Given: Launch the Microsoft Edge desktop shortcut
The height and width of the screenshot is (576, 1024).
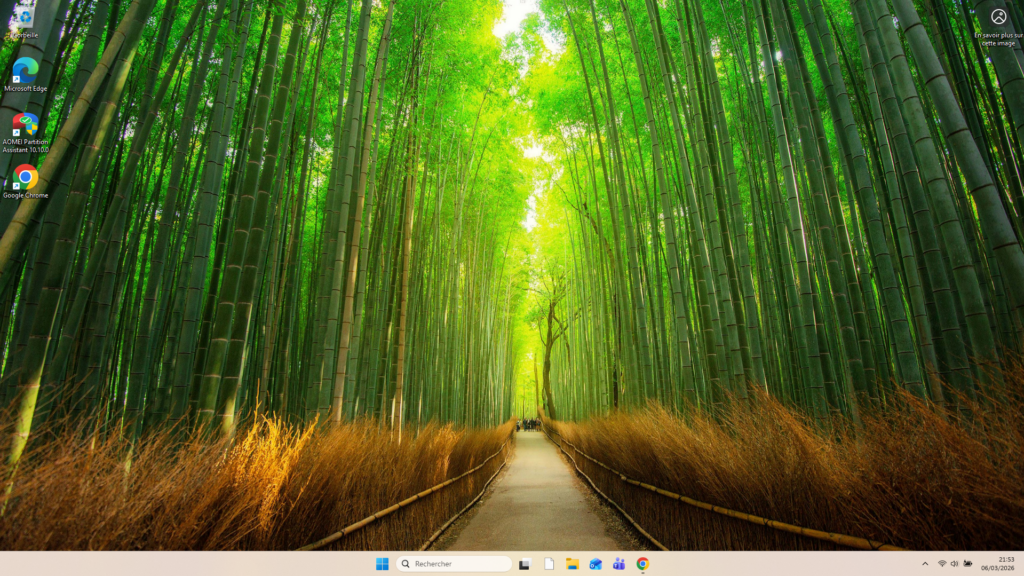Looking at the screenshot, I should 25,70.
